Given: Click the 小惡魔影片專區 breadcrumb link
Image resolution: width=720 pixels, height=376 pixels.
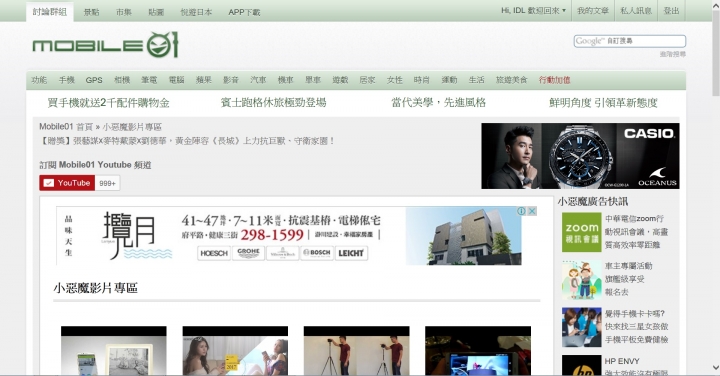Looking at the screenshot, I should (132, 127).
